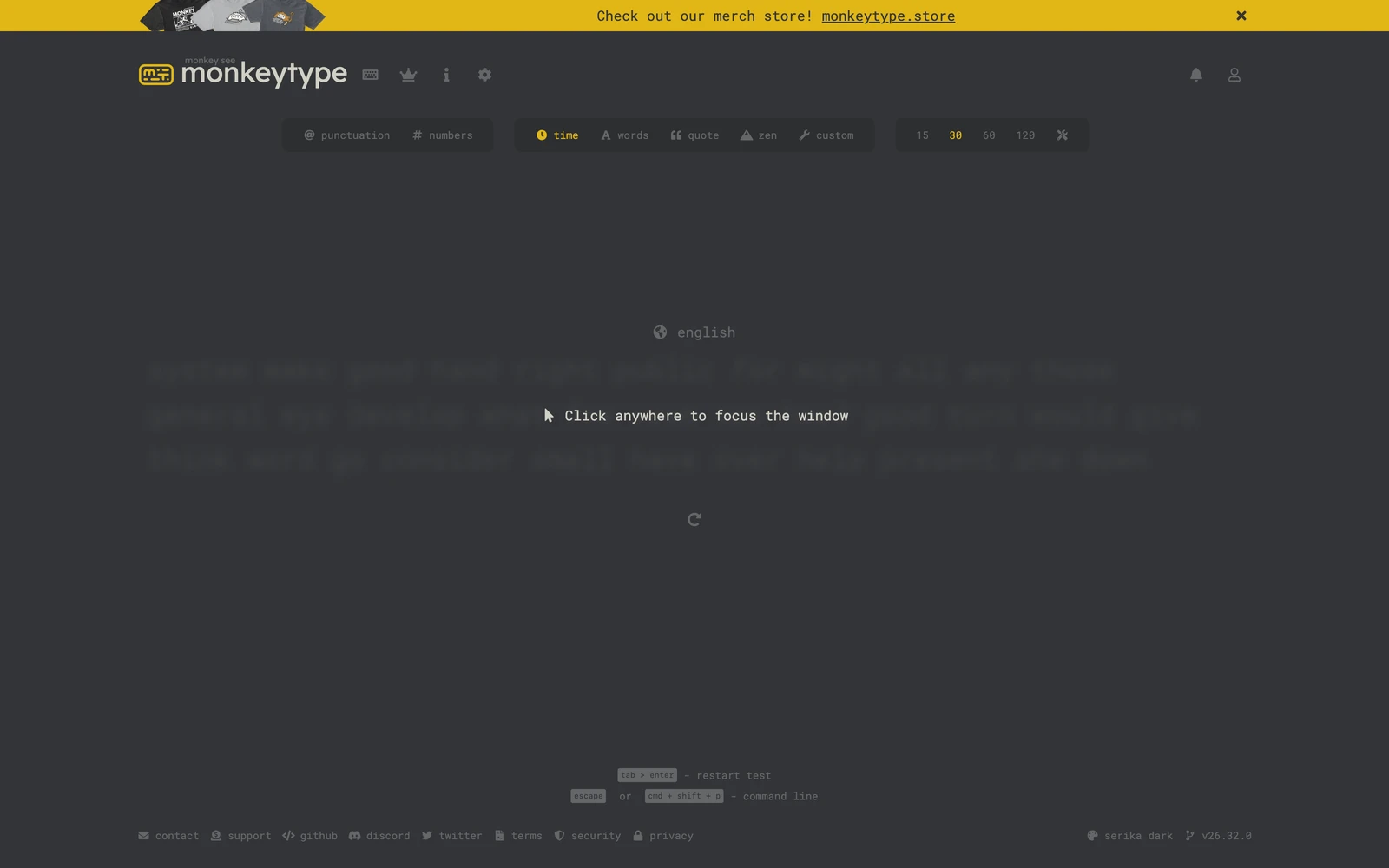Screen dimensions: 1389x868
Task: Open custom duration tools icon
Action: (x=1062, y=135)
